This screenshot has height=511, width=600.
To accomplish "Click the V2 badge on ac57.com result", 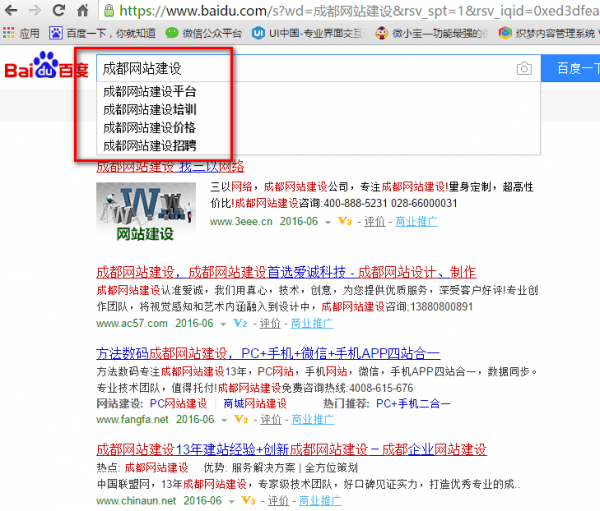I will [240, 323].
